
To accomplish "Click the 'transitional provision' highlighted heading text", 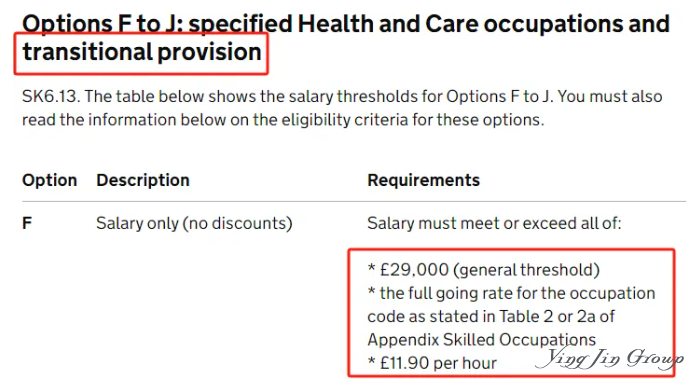I will (142, 52).
